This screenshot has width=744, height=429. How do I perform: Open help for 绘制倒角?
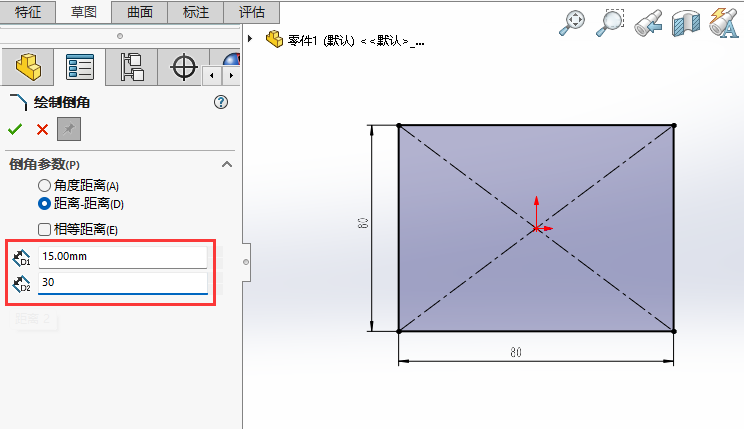click(221, 102)
